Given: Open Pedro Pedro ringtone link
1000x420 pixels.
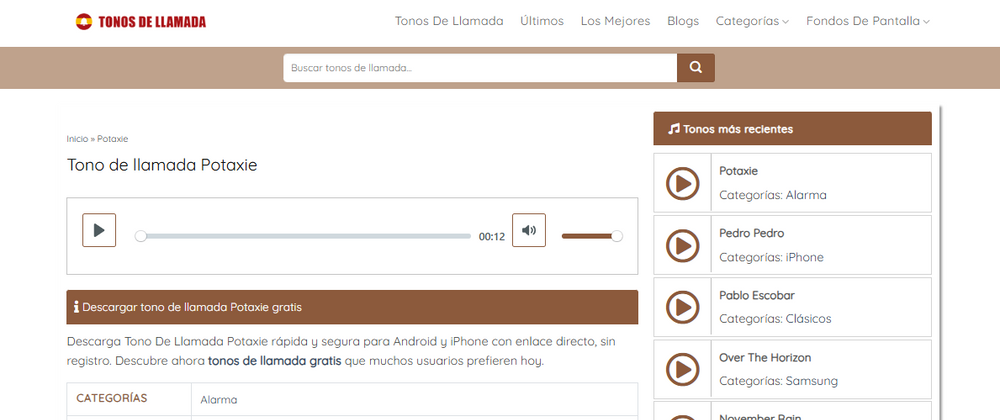Looking at the screenshot, I should point(752,233).
